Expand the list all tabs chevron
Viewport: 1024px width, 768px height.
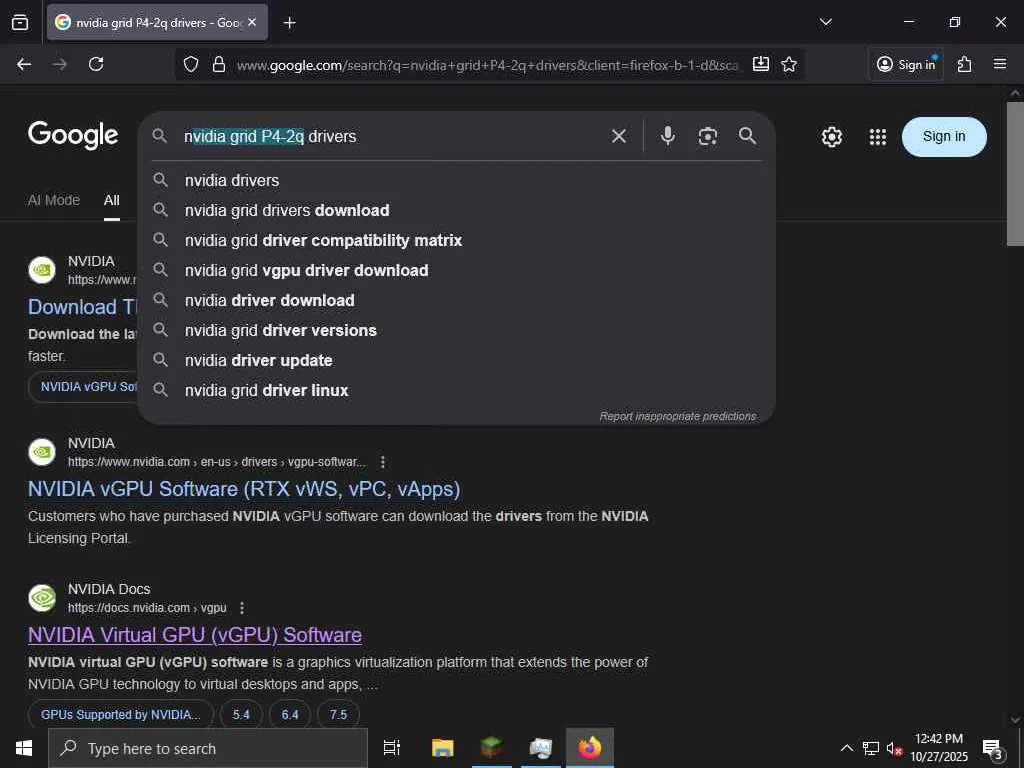pos(825,22)
